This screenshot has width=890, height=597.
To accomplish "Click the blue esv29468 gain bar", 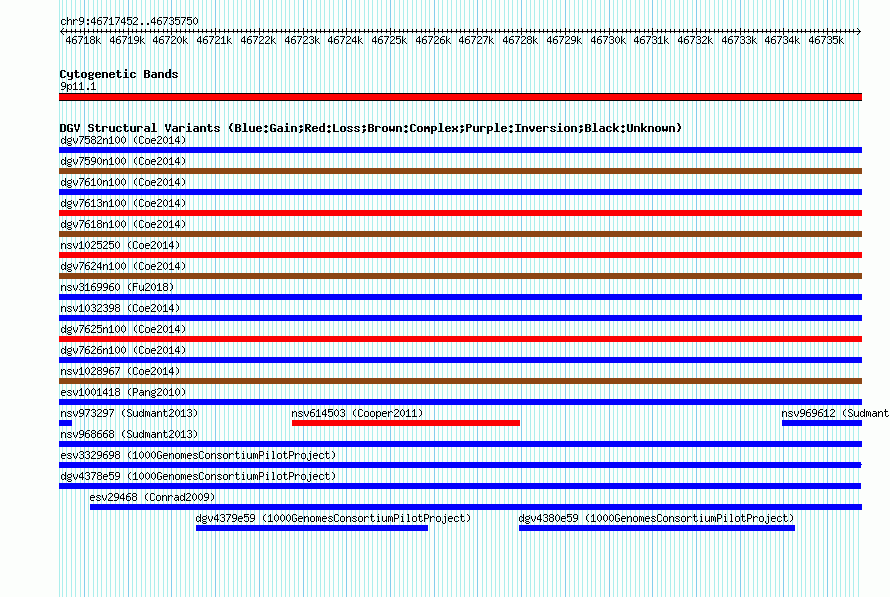I will [476, 507].
